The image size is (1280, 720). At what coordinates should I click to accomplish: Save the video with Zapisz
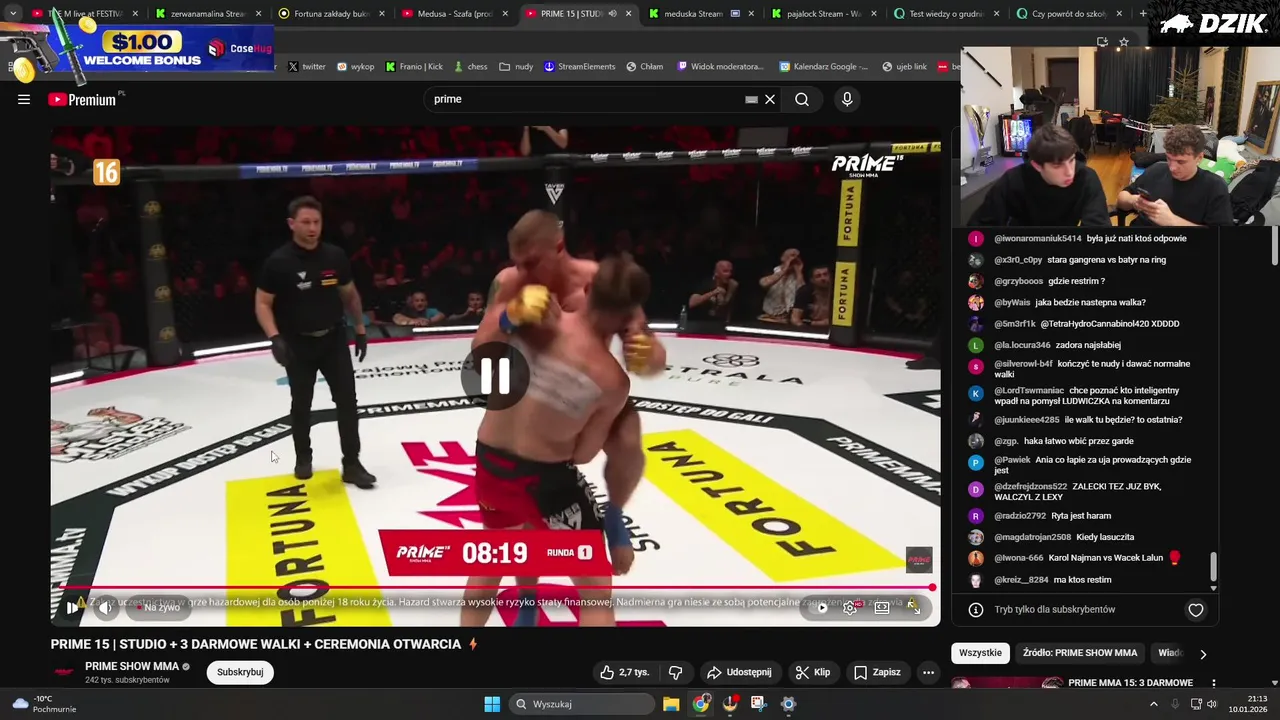tap(877, 672)
